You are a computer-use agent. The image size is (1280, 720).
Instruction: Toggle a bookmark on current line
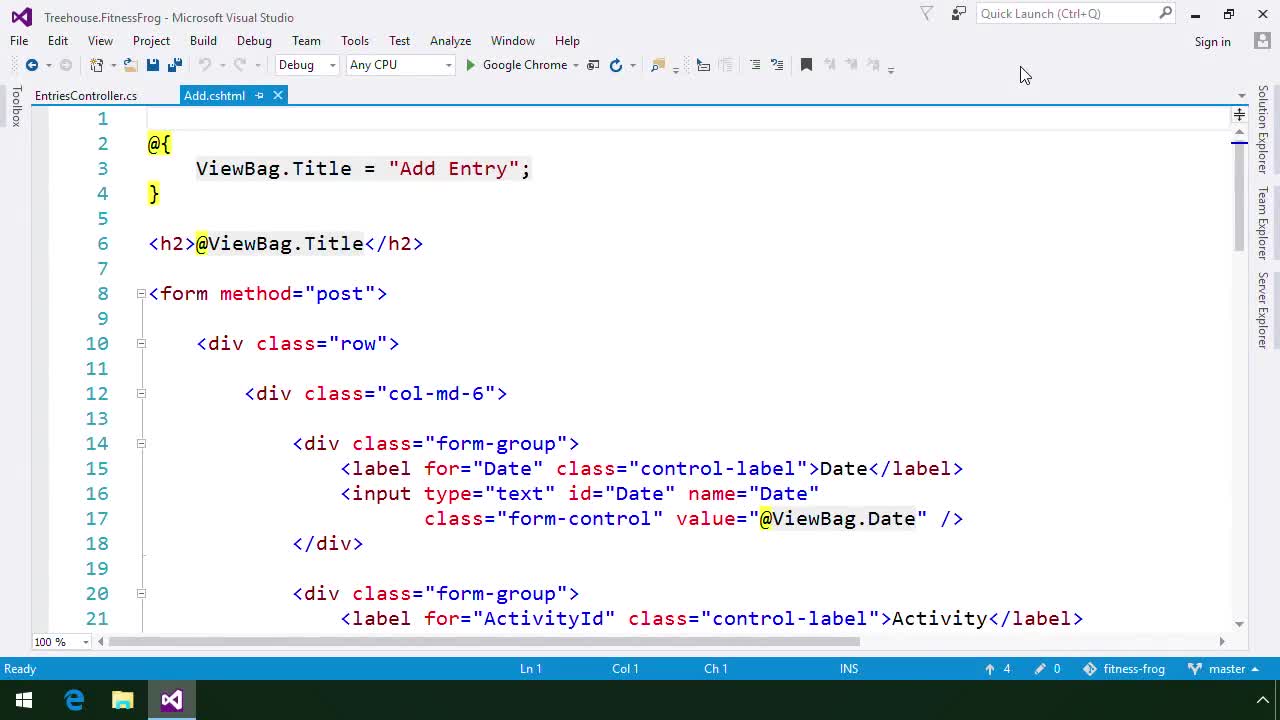pos(806,64)
